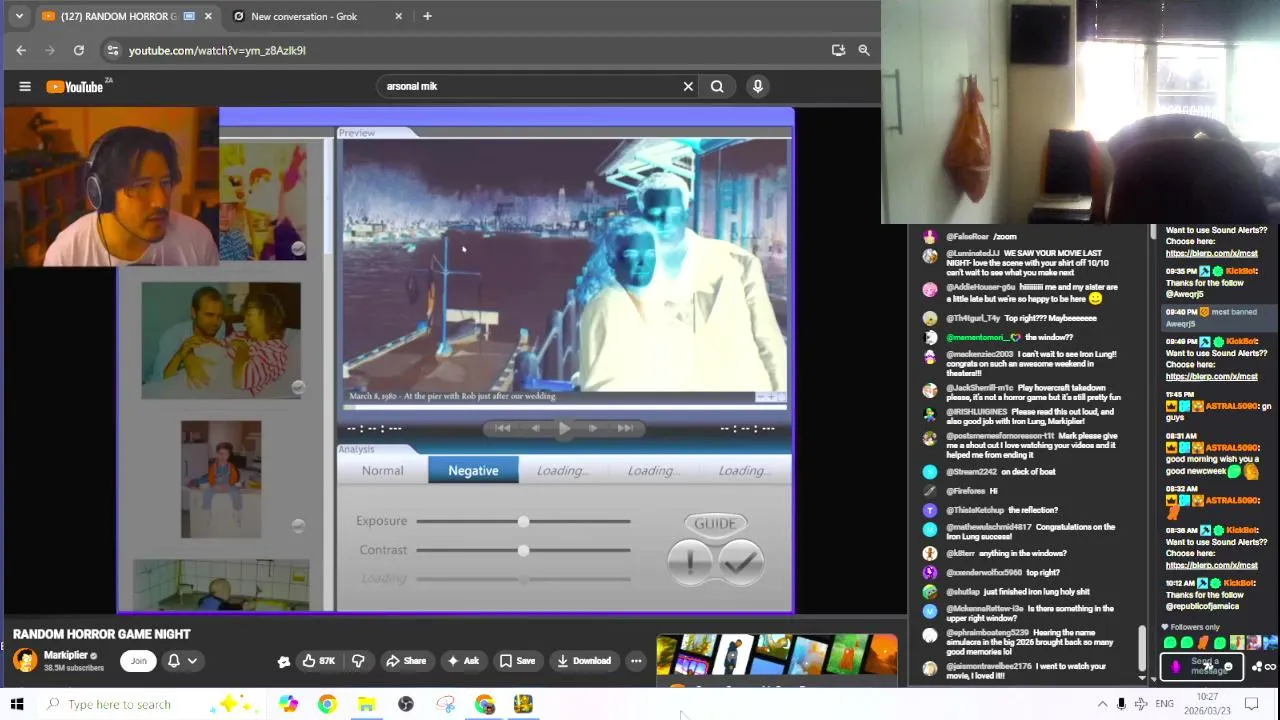Click the infinity points icon beside chat
Viewport: 1280px width, 720px height.
point(1270,667)
